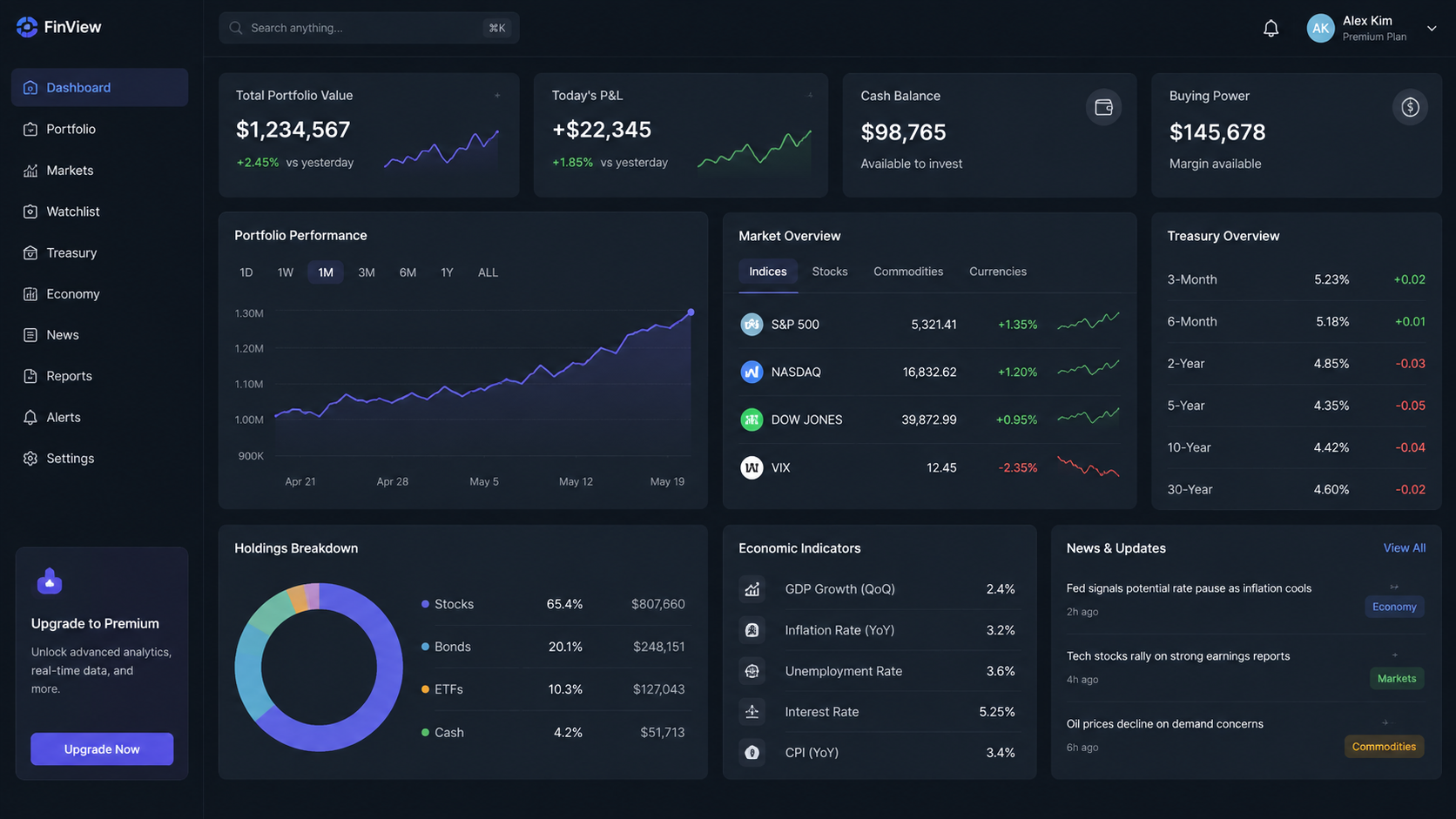Click the Inflation Rate indicator icon
The height and width of the screenshot is (819, 1456).
tap(752, 630)
